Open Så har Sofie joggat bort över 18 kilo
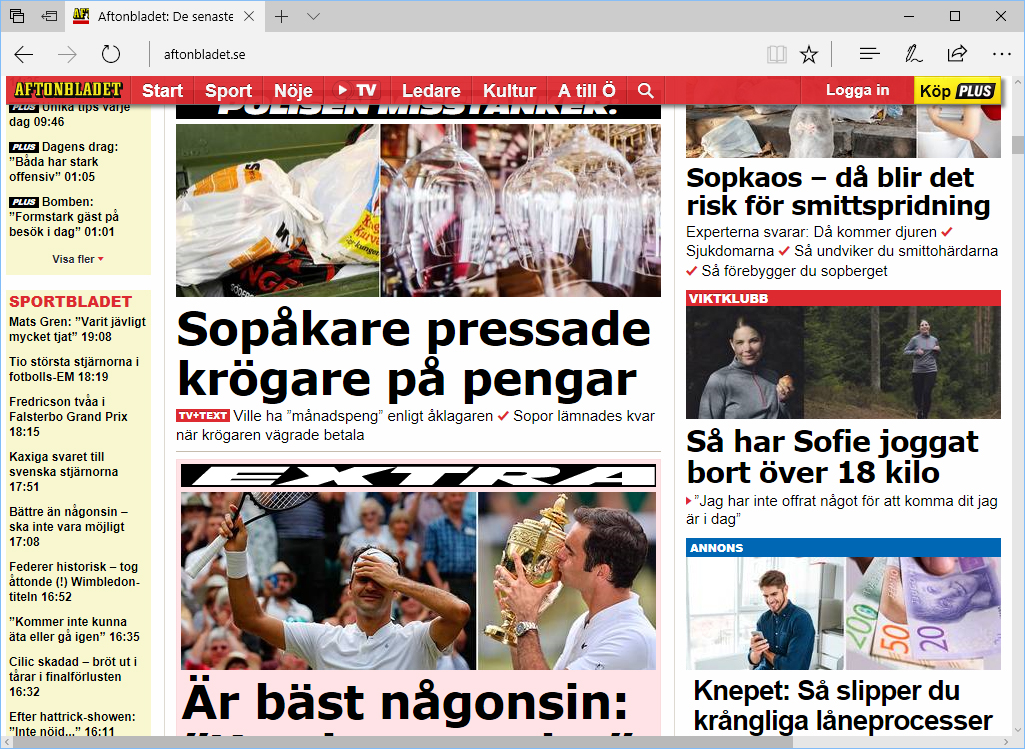 click(832, 457)
